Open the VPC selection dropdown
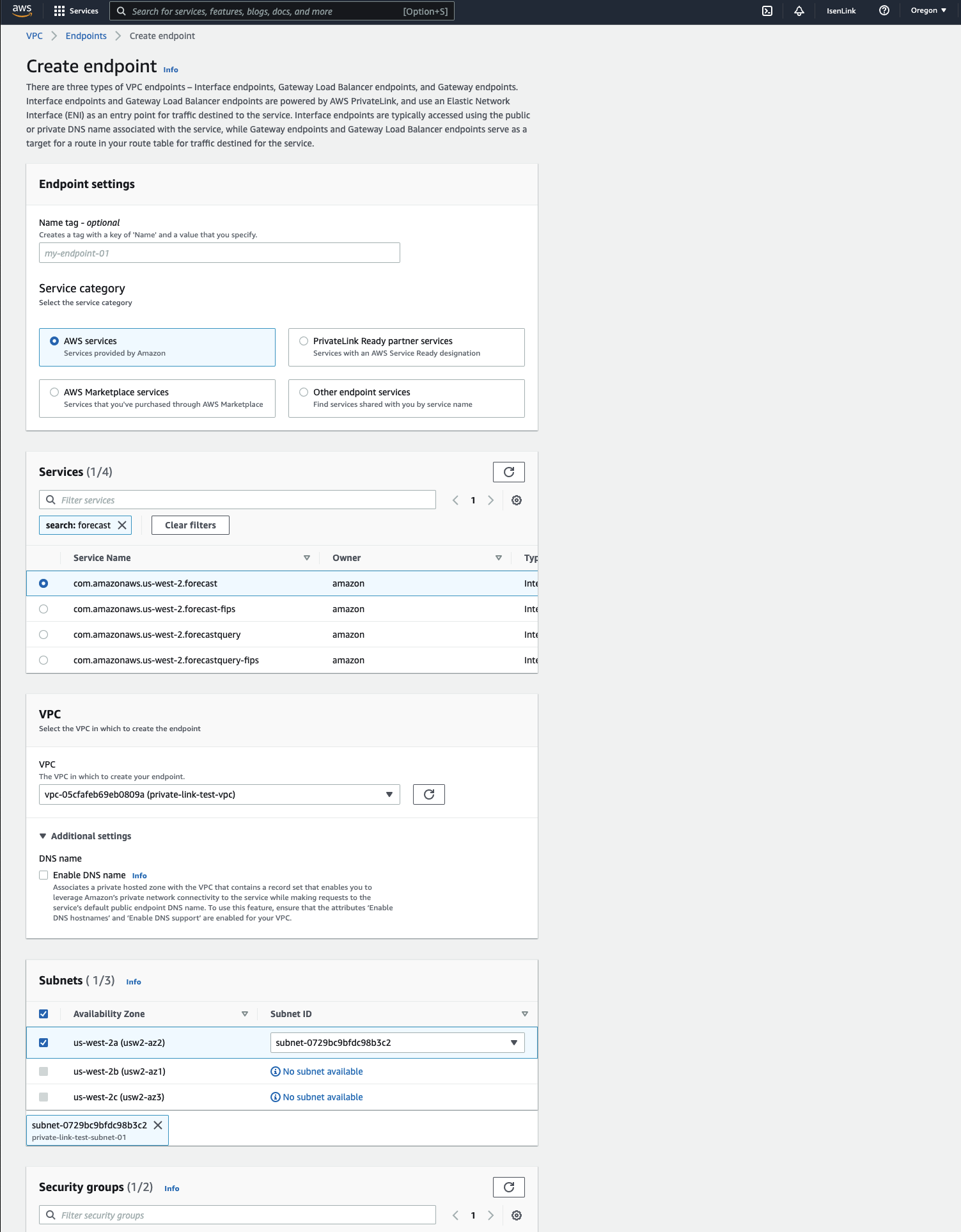This screenshot has height=1232, width=961. 219,794
